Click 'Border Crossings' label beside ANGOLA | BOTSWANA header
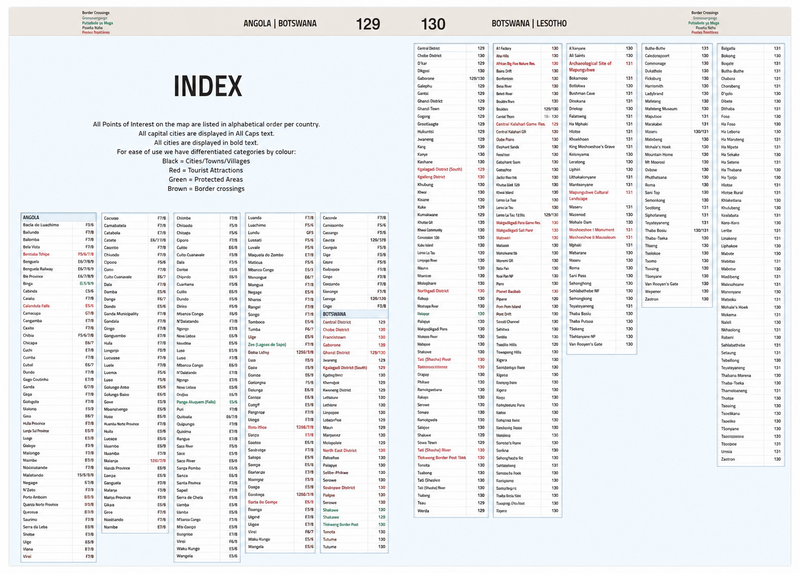The image size is (800, 573). (x=95, y=13)
